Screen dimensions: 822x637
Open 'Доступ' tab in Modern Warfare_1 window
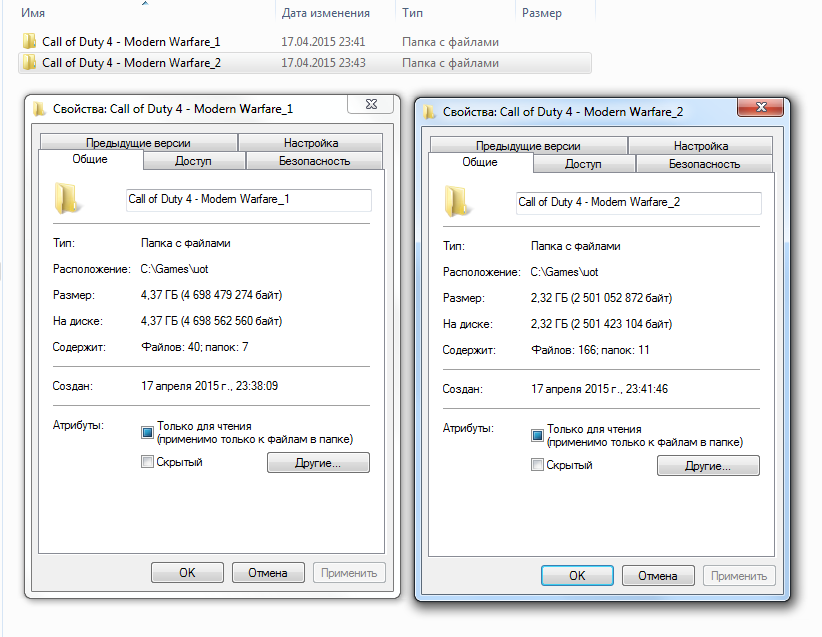(193, 161)
